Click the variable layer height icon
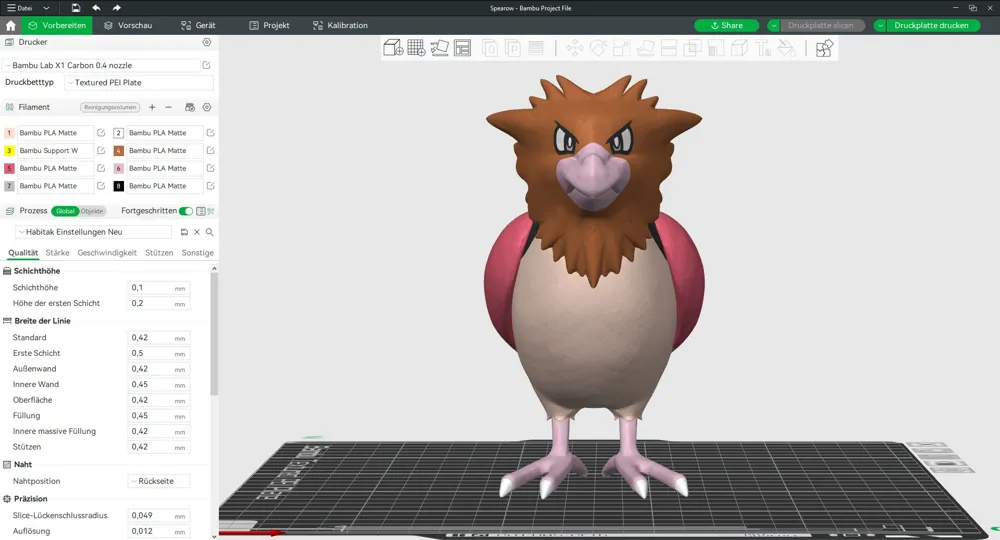 coord(536,48)
